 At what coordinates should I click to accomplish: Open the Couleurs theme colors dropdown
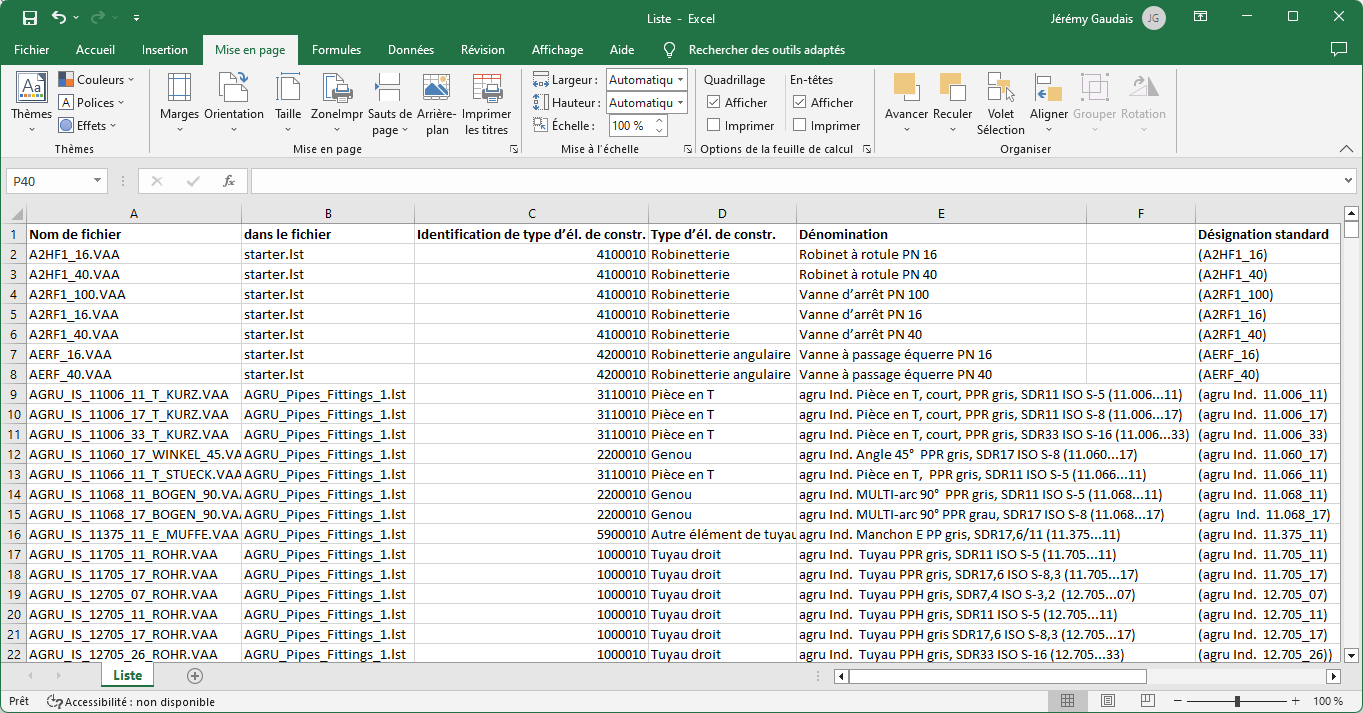95,79
